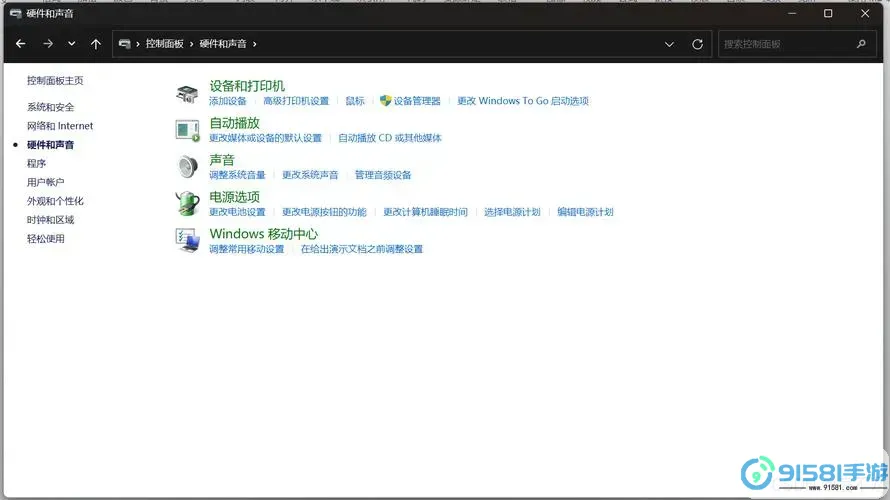Viewport: 890px width, 500px height.
Task: Open the 自动播放 heading
Action: pos(234,123)
